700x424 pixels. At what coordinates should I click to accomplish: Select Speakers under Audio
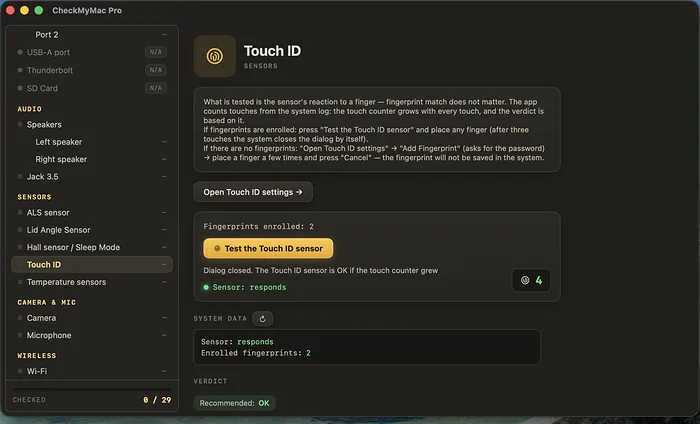pos(92,125)
